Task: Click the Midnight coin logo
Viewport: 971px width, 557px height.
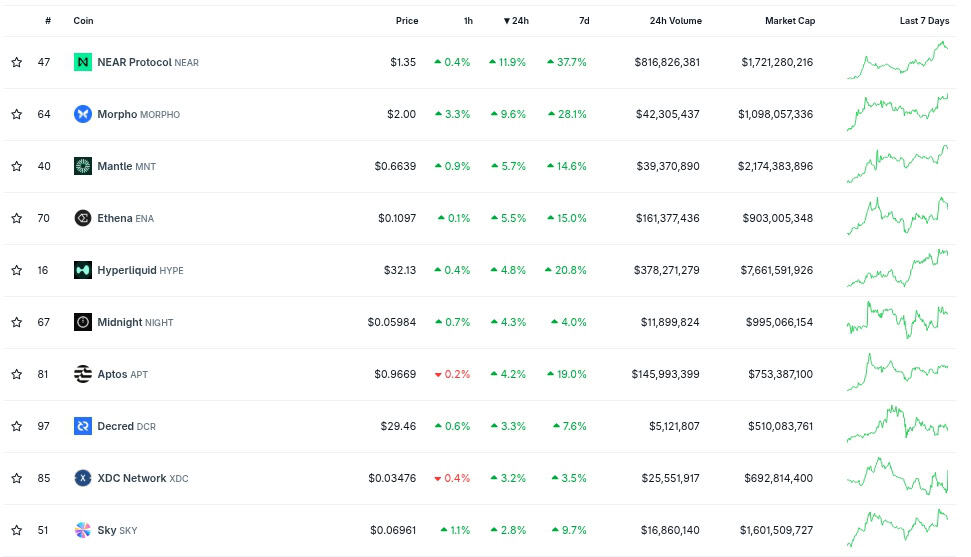Action: click(x=83, y=322)
